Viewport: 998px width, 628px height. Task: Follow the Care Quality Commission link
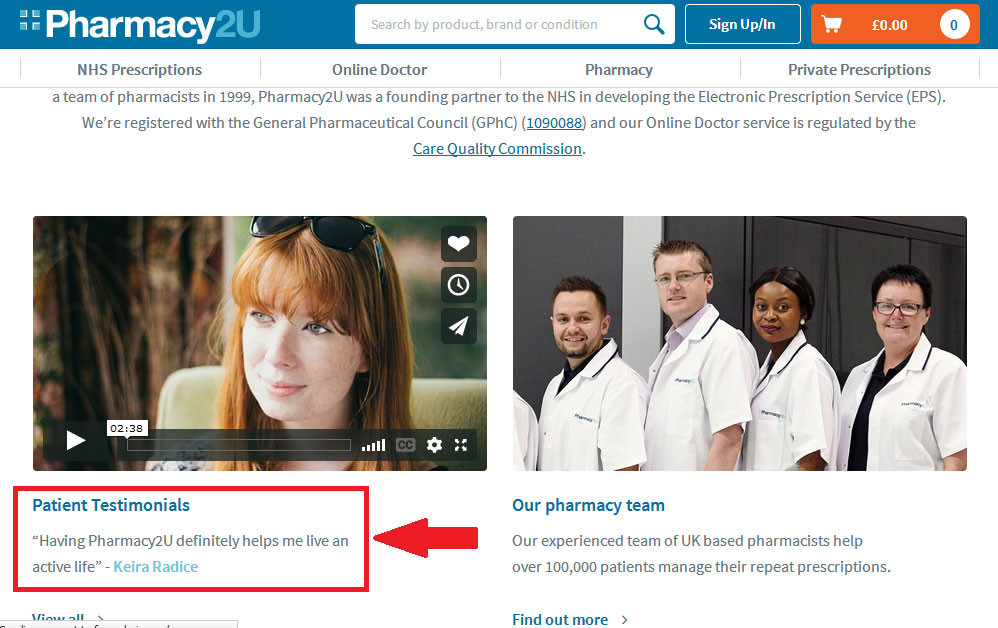(497, 149)
